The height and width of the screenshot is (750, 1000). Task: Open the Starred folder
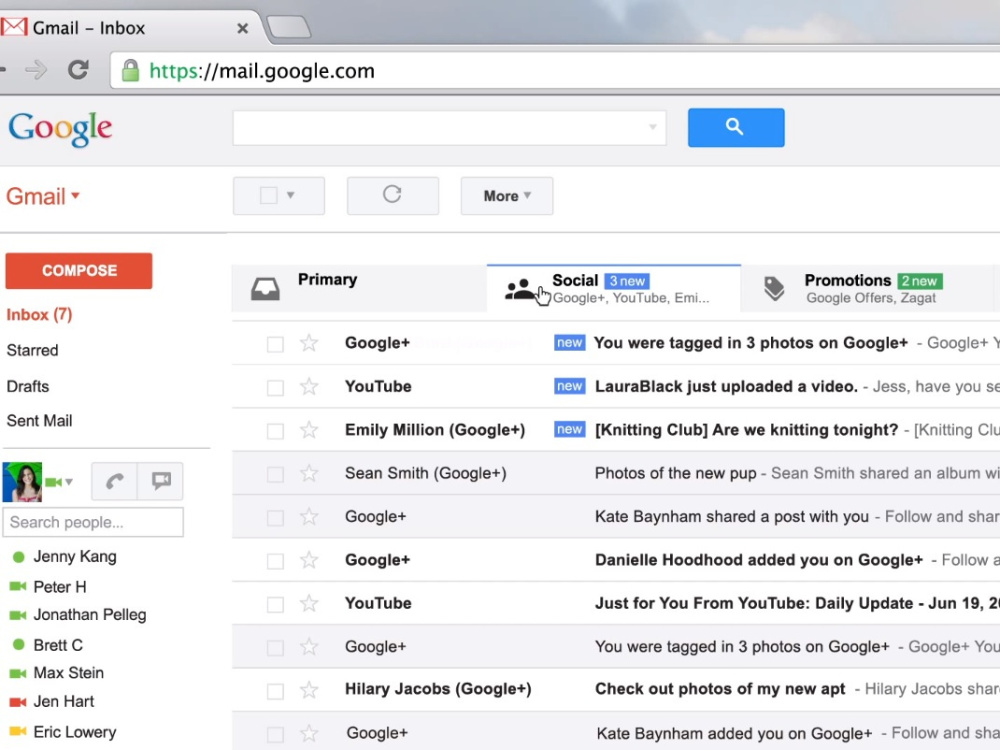[33, 350]
